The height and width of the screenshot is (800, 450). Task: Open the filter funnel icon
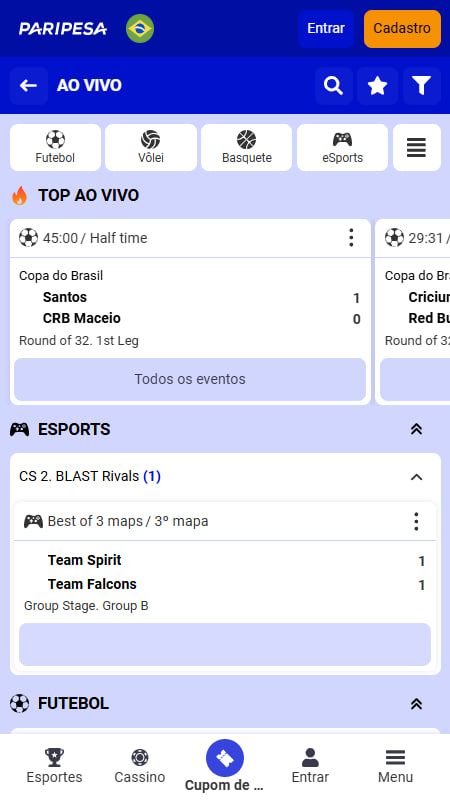(x=422, y=86)
